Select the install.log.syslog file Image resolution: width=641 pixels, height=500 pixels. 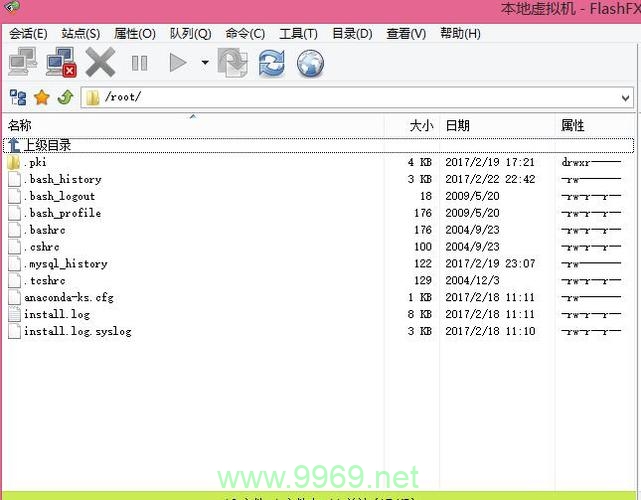click(x=78, y=331)
